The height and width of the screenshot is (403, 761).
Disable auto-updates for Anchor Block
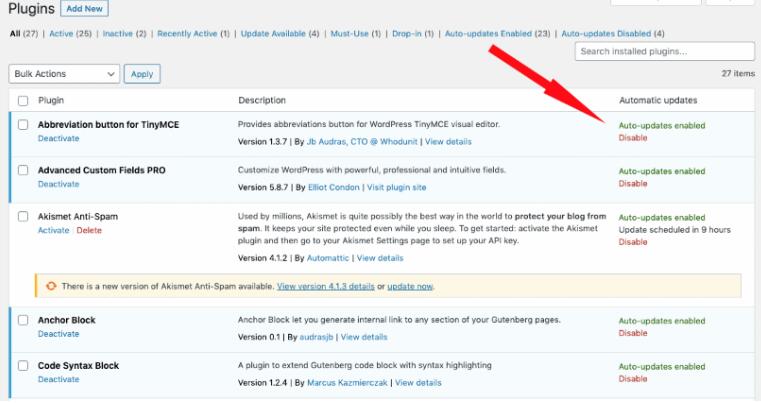click(633, 333)
